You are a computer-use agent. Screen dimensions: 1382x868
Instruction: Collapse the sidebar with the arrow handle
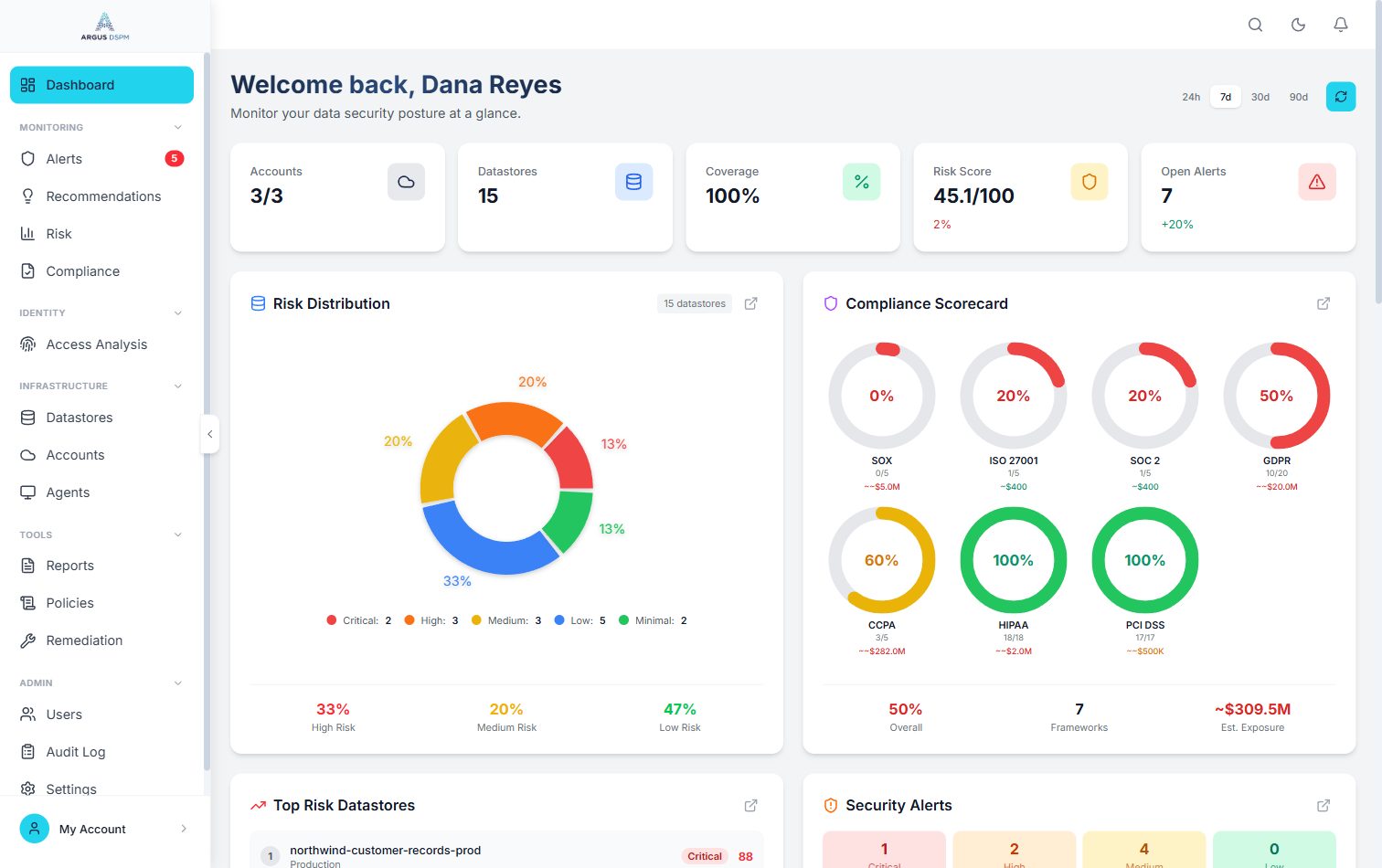click(x=209, y=434)
